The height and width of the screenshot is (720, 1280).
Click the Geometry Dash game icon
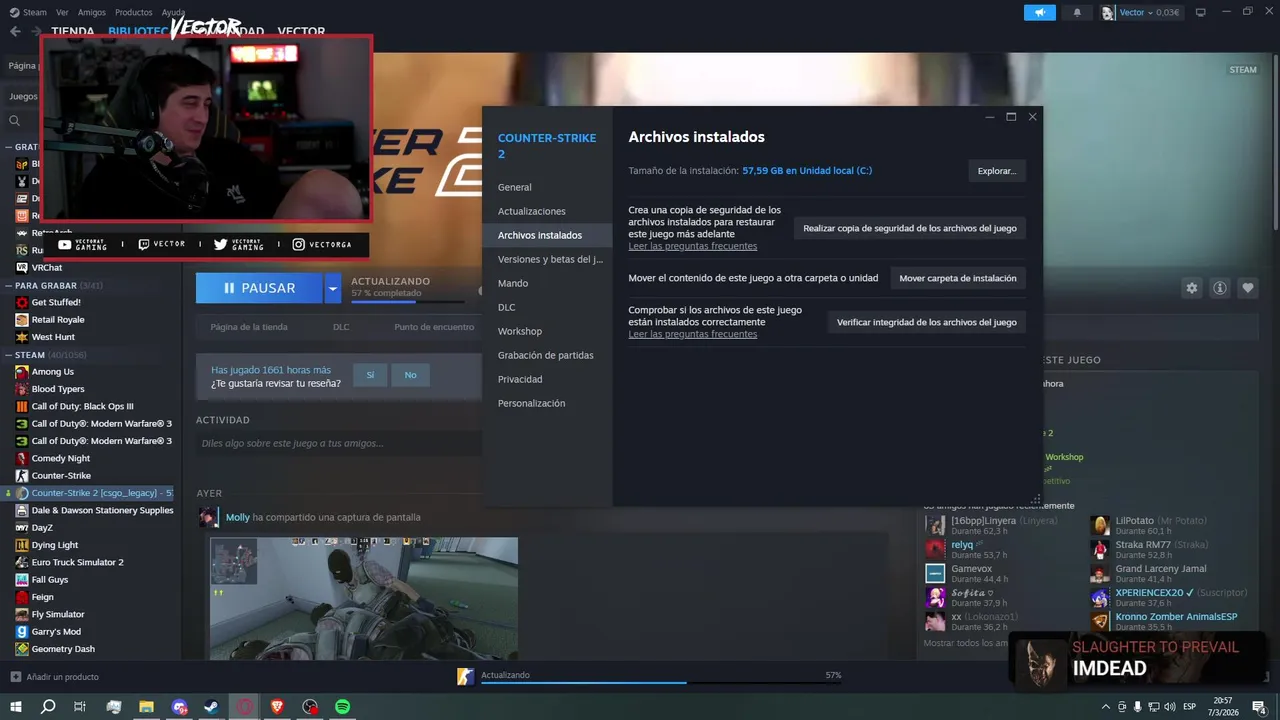[x=22, y=648]
